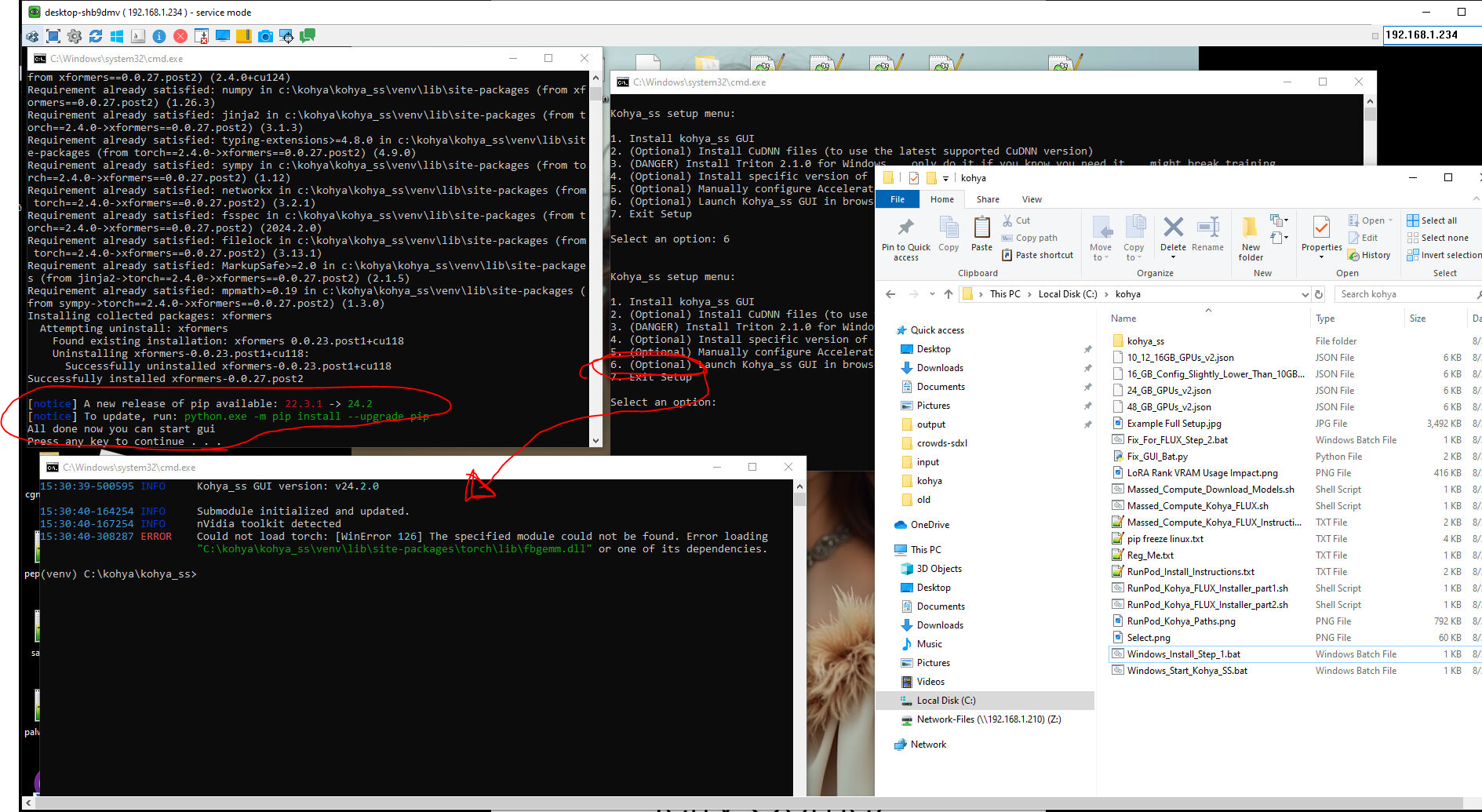Click chevron between This PC and Local Disk
The width and height of the screenshot is (1482, 812).
pos(1029,294)
